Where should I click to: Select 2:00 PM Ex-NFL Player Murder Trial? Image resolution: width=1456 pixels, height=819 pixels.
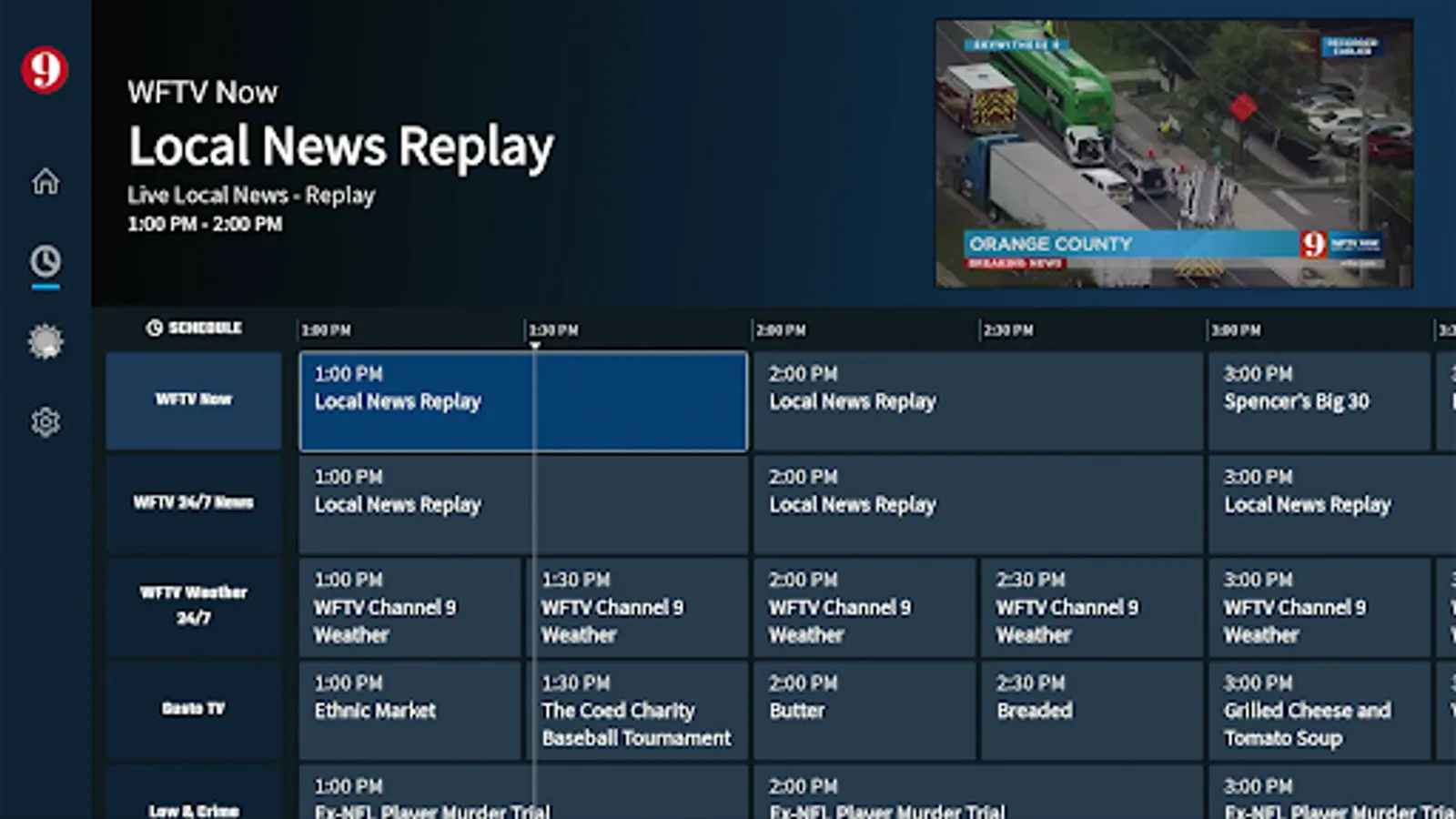978,793
